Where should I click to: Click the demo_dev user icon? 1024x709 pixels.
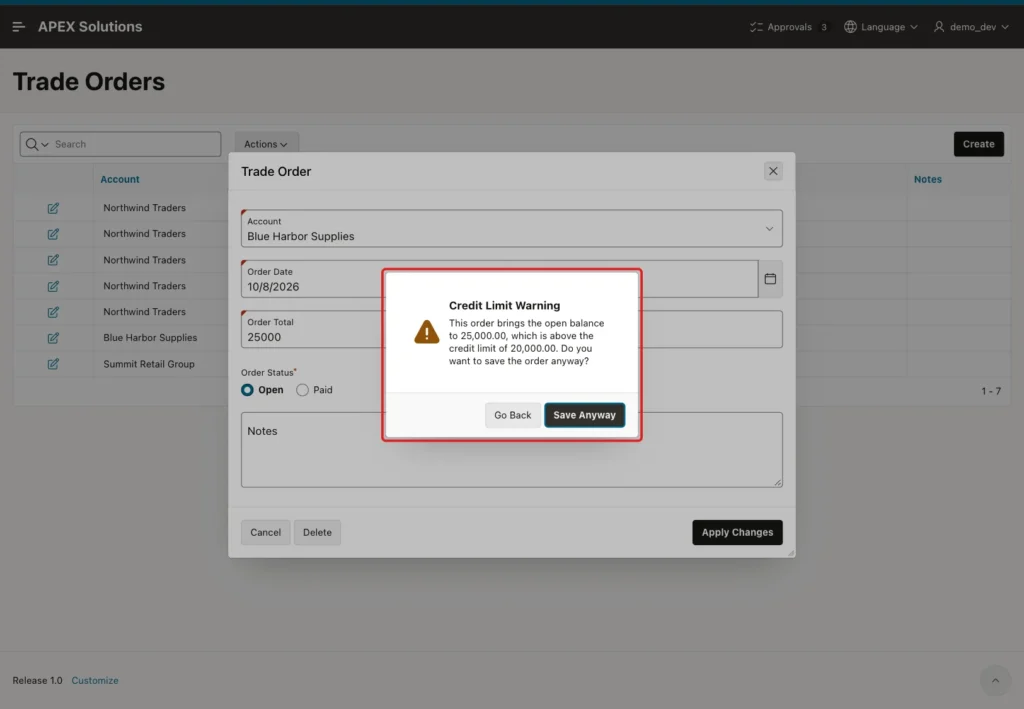pos(938,27)
